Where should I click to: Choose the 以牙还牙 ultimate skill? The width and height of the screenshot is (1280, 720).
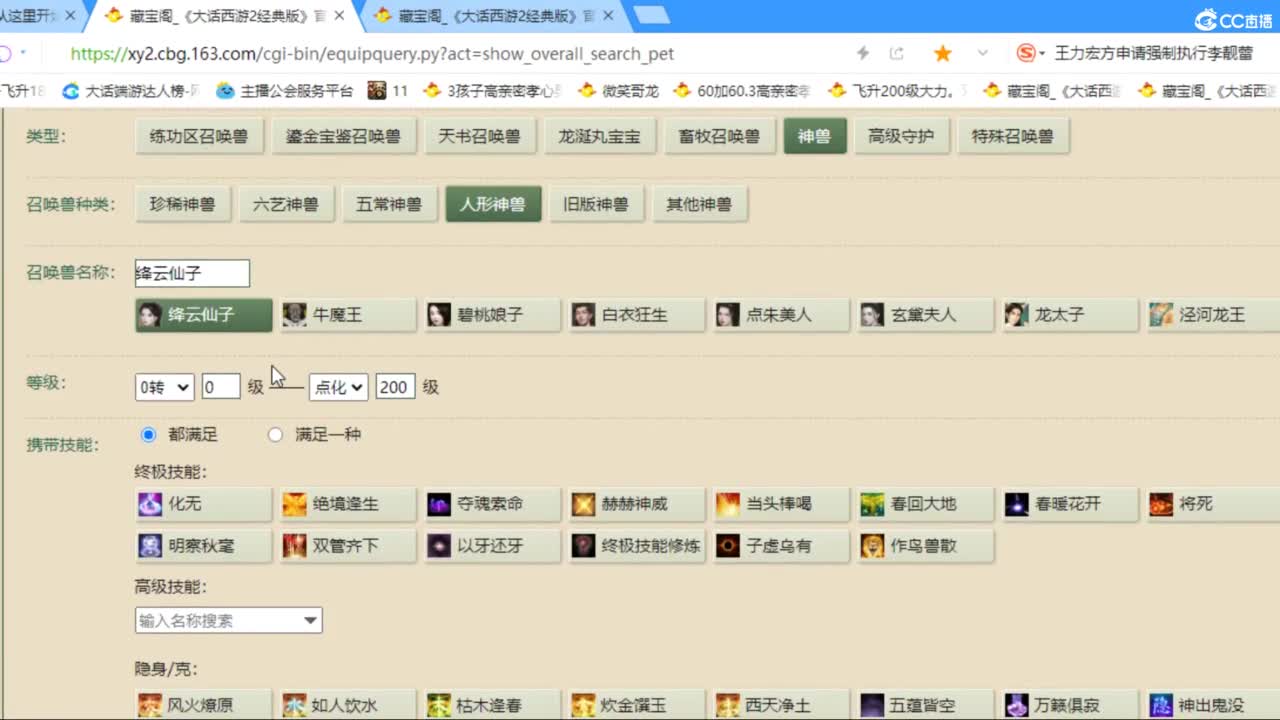491,546
